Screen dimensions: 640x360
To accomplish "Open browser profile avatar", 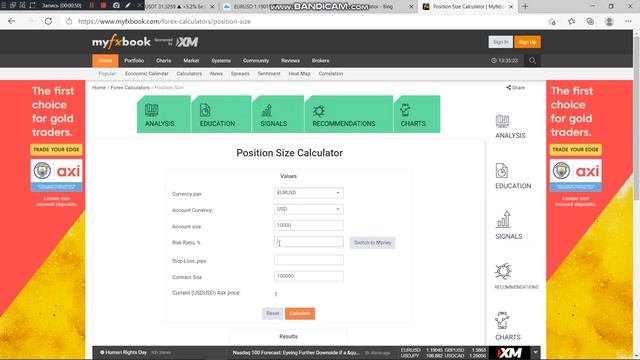I will click(609, 21).
